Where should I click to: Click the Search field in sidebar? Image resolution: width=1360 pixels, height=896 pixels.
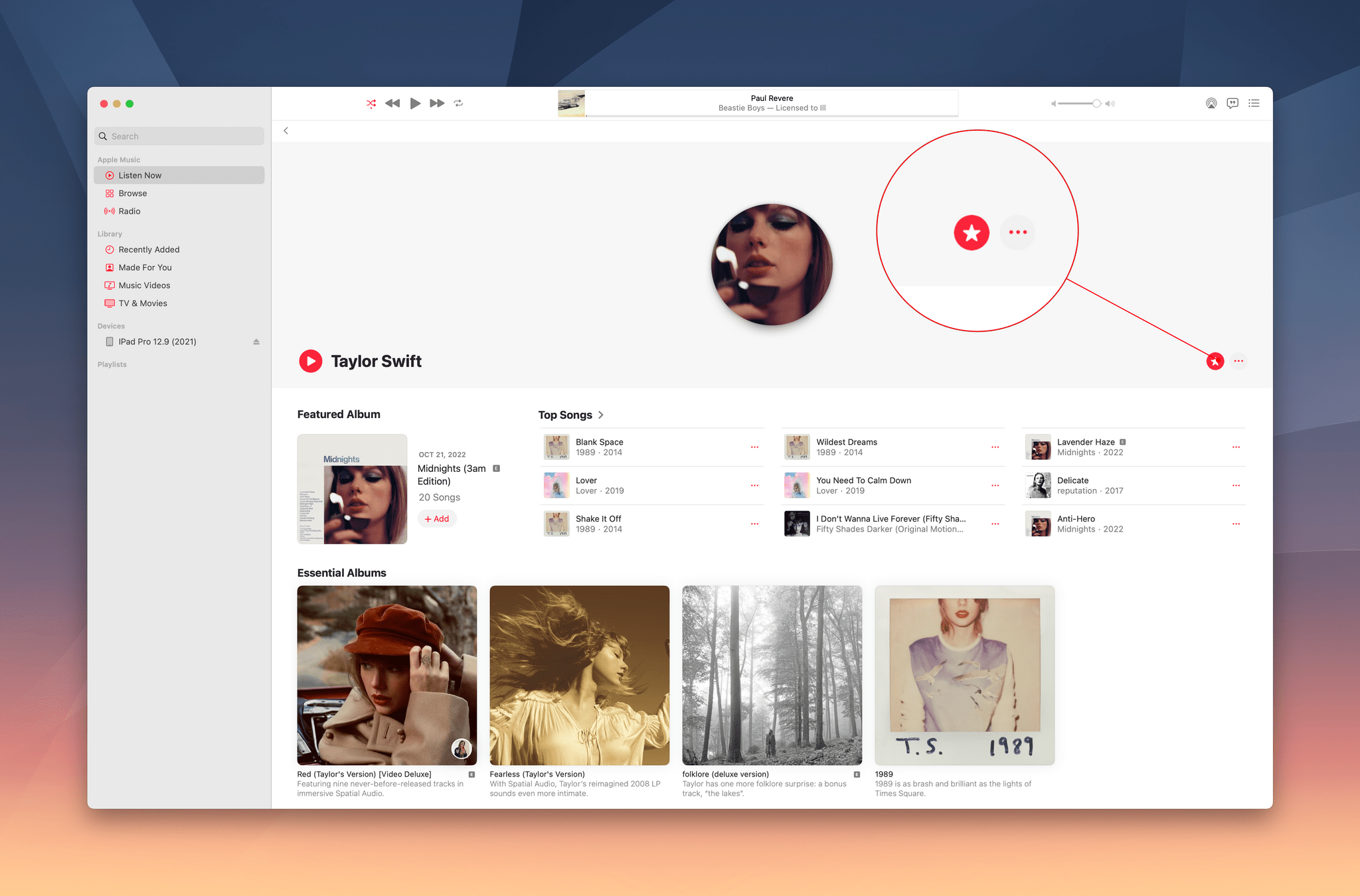click(179, 136)
